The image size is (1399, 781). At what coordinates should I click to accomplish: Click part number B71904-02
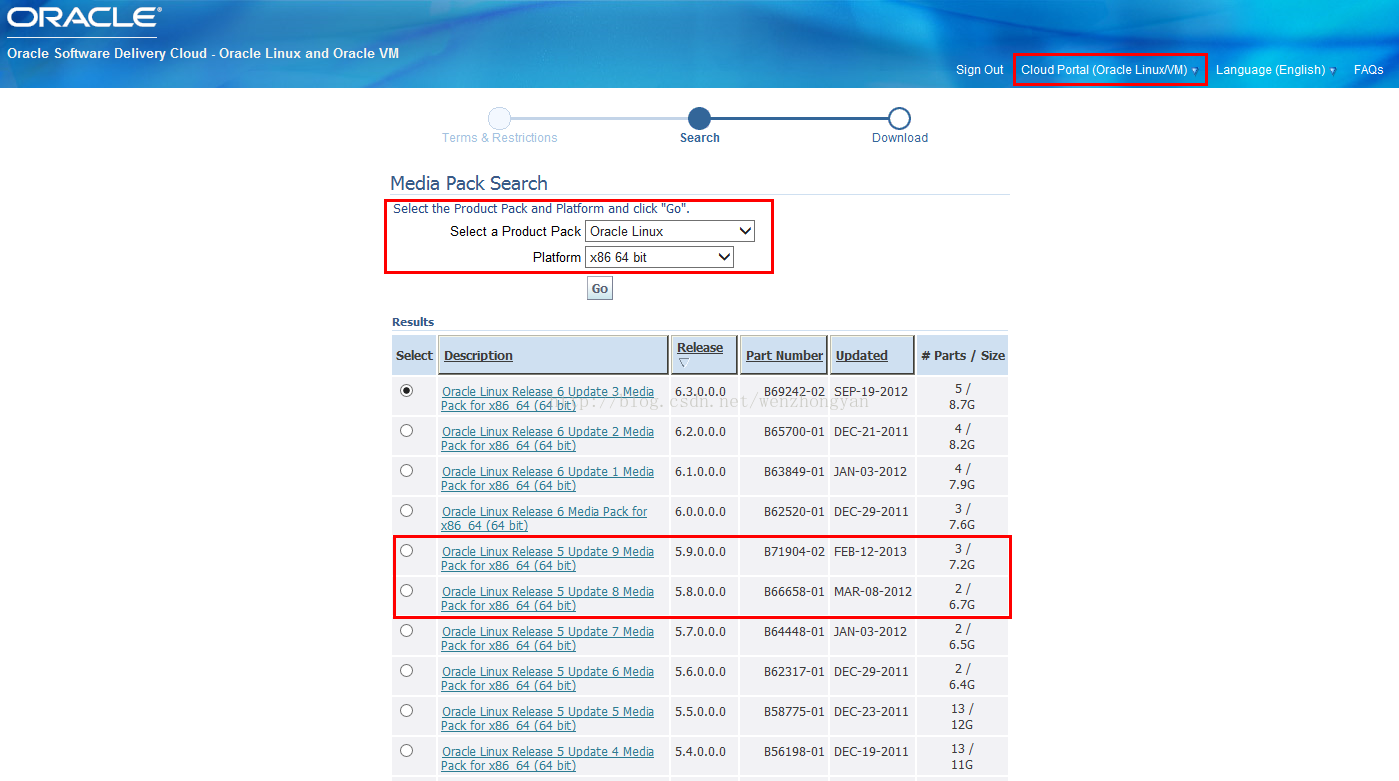pyautogui.click(x=794, y=551)
